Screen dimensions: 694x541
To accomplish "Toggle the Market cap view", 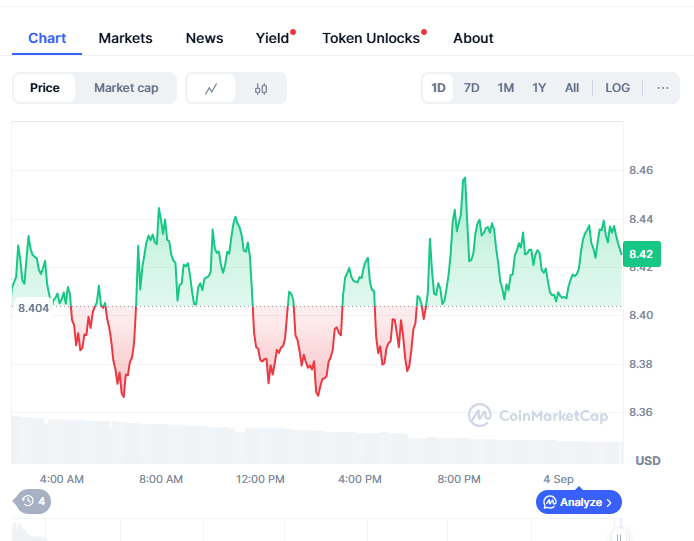I will pyautogui.click(x=126, y=88).
